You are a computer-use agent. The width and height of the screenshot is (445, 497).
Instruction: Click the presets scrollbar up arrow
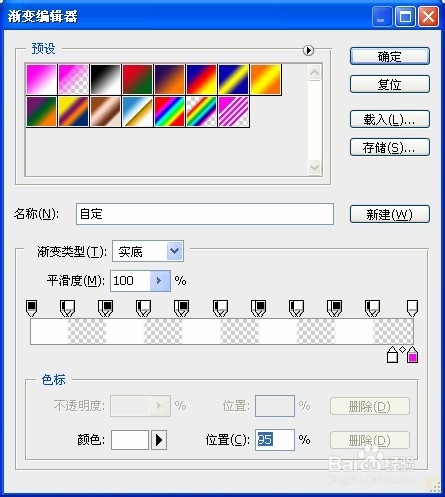click(315, 72)
